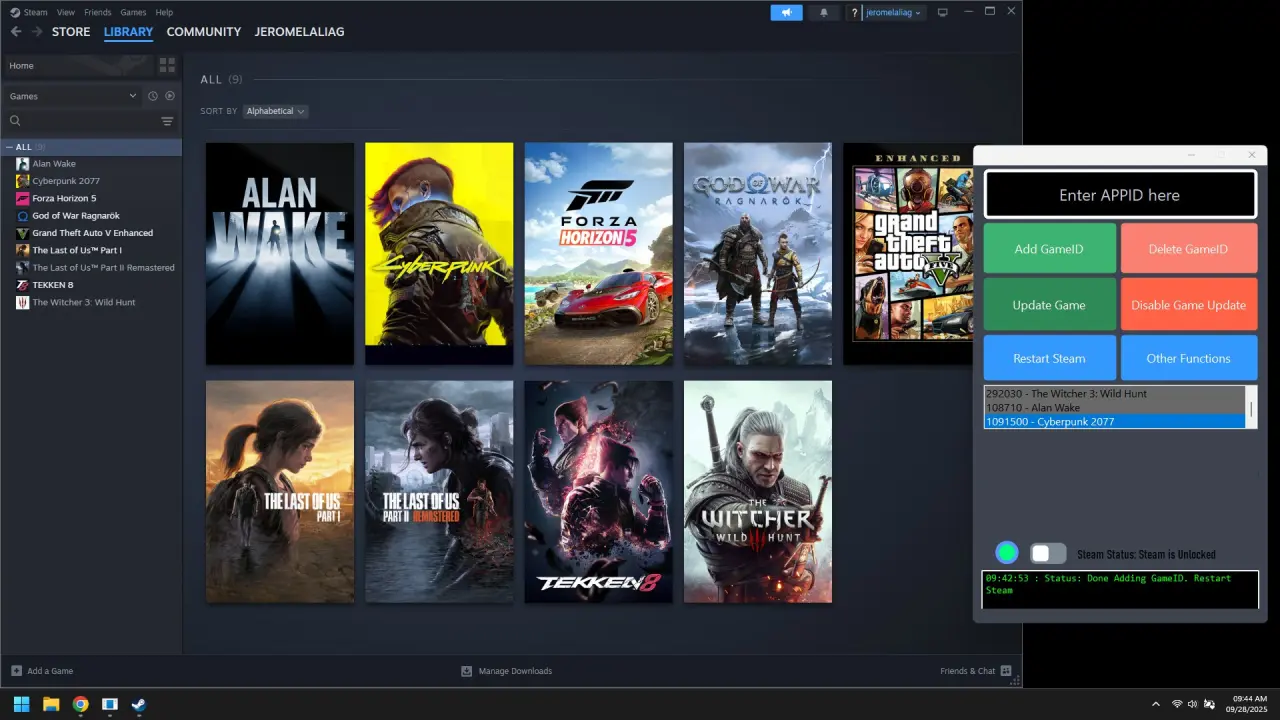Screen dimensions: 1280x720
Task: Select 1091500 - Cyberpunk 2077 list entry
Action: [x=1115, y=422]
